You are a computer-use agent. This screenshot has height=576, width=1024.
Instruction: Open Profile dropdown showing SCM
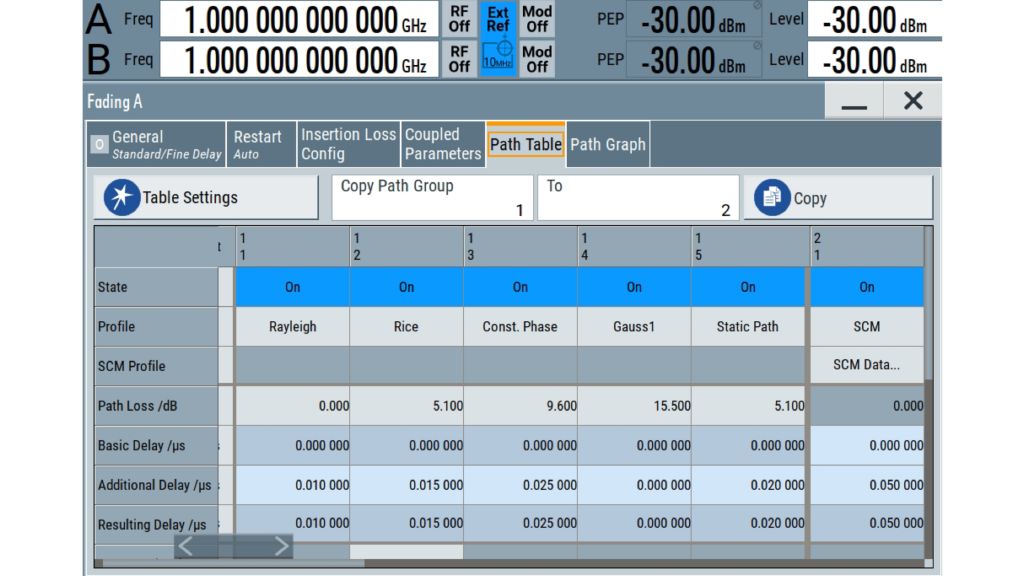pos(866,327)
